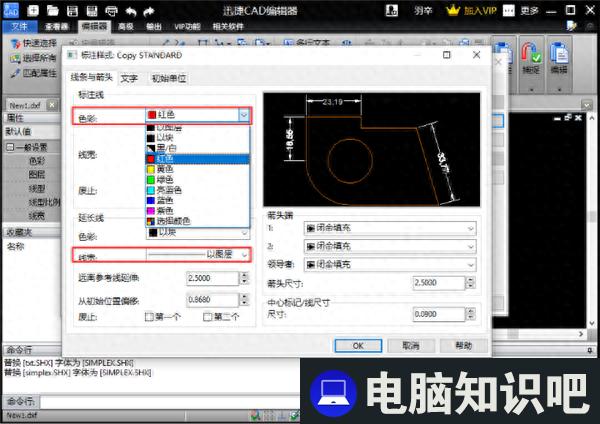Choose 亮蓝色 from the color list
600x424 pixels.
click(x=197, y=190)
